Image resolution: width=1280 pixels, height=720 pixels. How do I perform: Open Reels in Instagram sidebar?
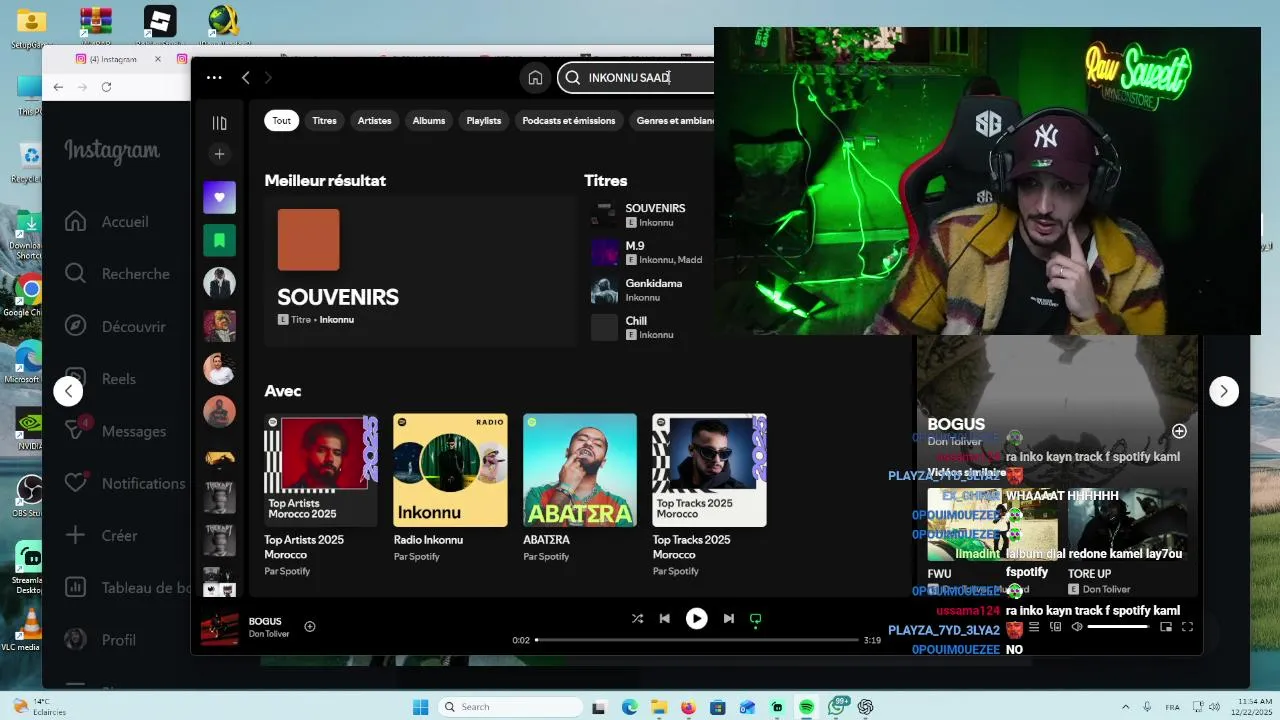click(x=99, y=379)
